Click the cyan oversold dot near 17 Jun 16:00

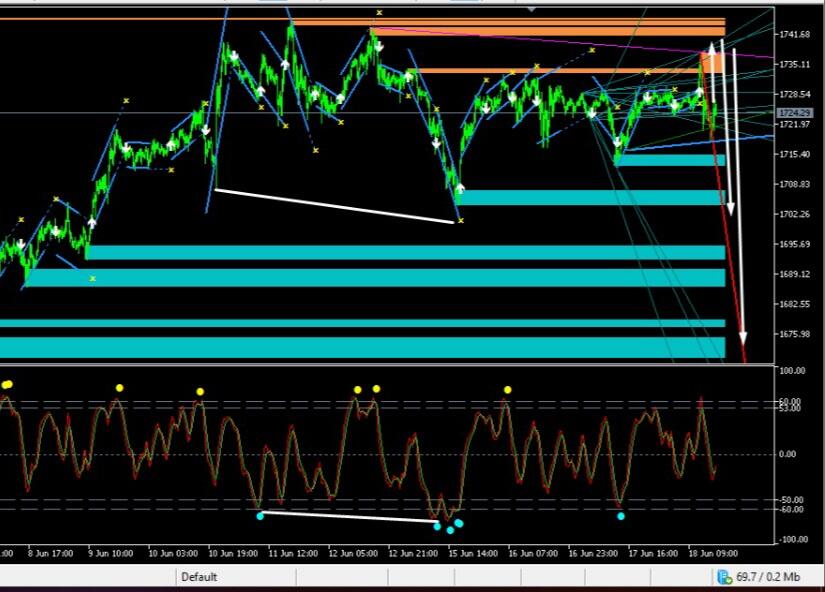(x=621, y=516)
